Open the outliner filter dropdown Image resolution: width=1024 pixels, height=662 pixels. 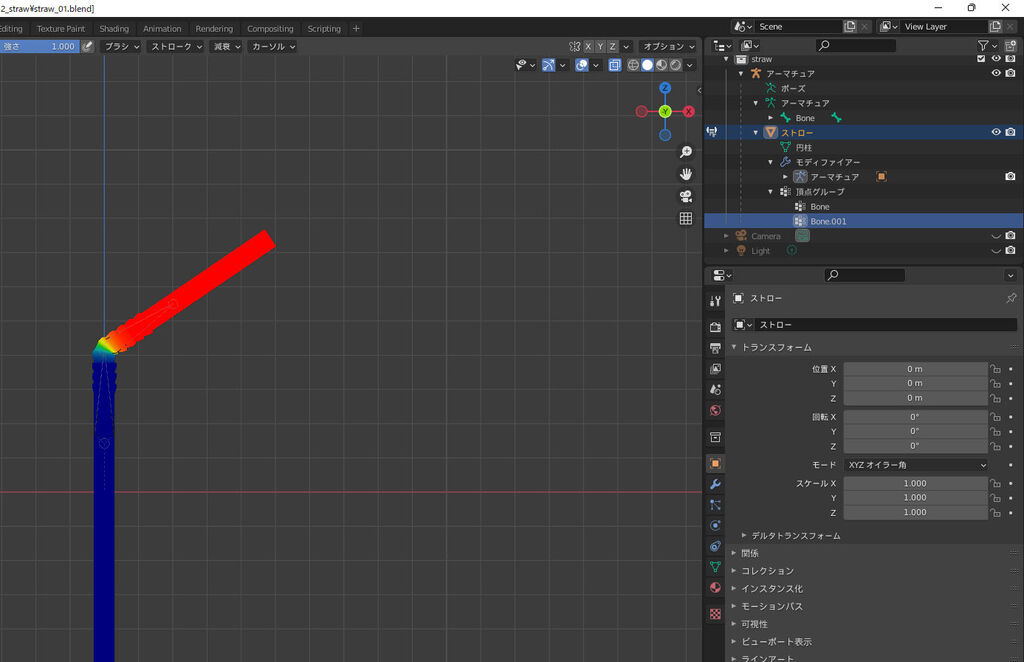tap(987, 45)
